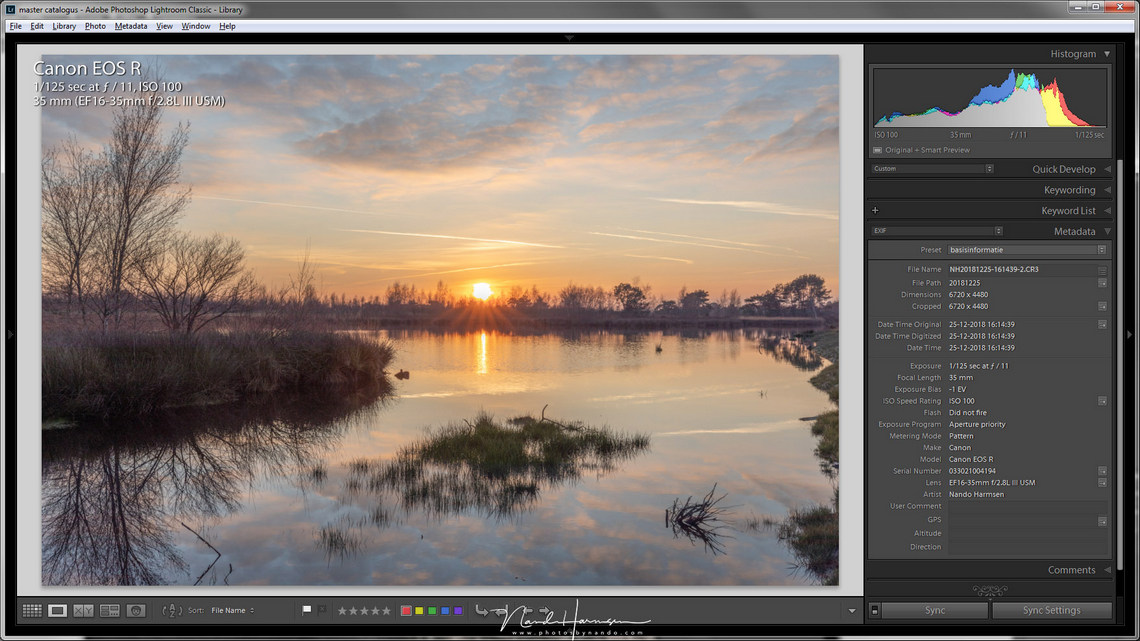Hide the right panel group
The image size is (1140, 641).
click(x=1130, y=334)
